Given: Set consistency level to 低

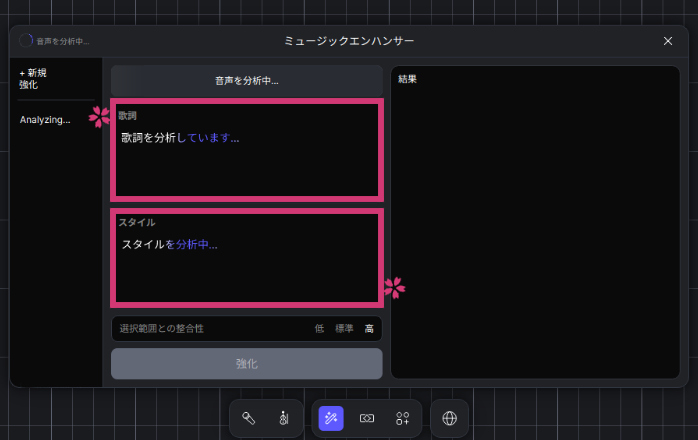Looking at the screenshot, I should (x=320, y=328).
